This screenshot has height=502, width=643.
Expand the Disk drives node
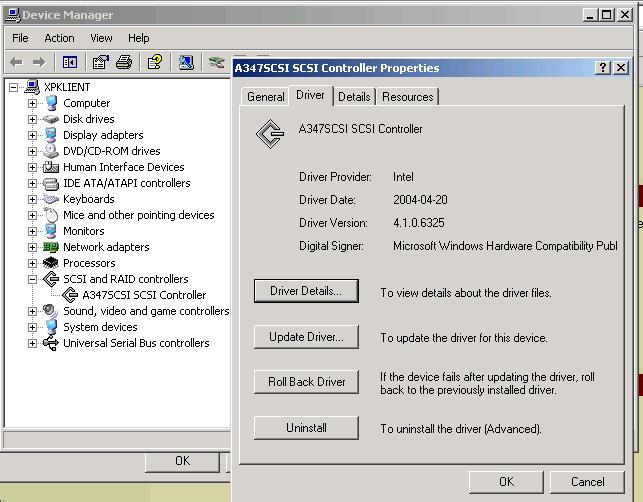point(32,119)
